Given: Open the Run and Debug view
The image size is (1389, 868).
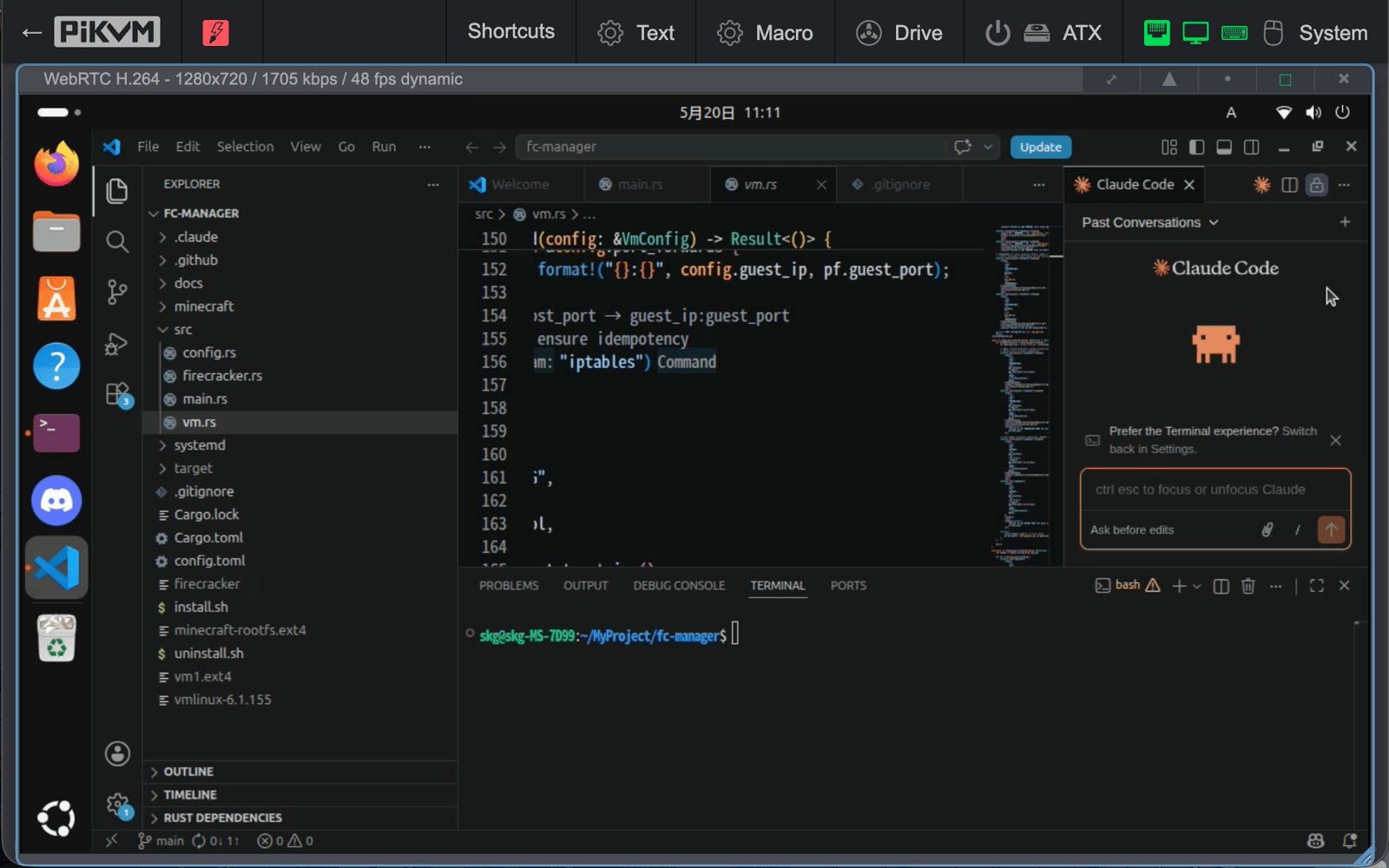Looking at the screenshot, I should tap(117, 344).
